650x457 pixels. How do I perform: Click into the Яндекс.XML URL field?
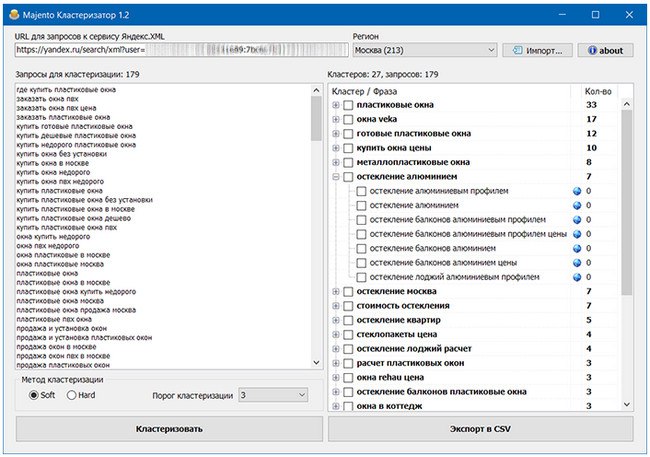click(181, 50)
